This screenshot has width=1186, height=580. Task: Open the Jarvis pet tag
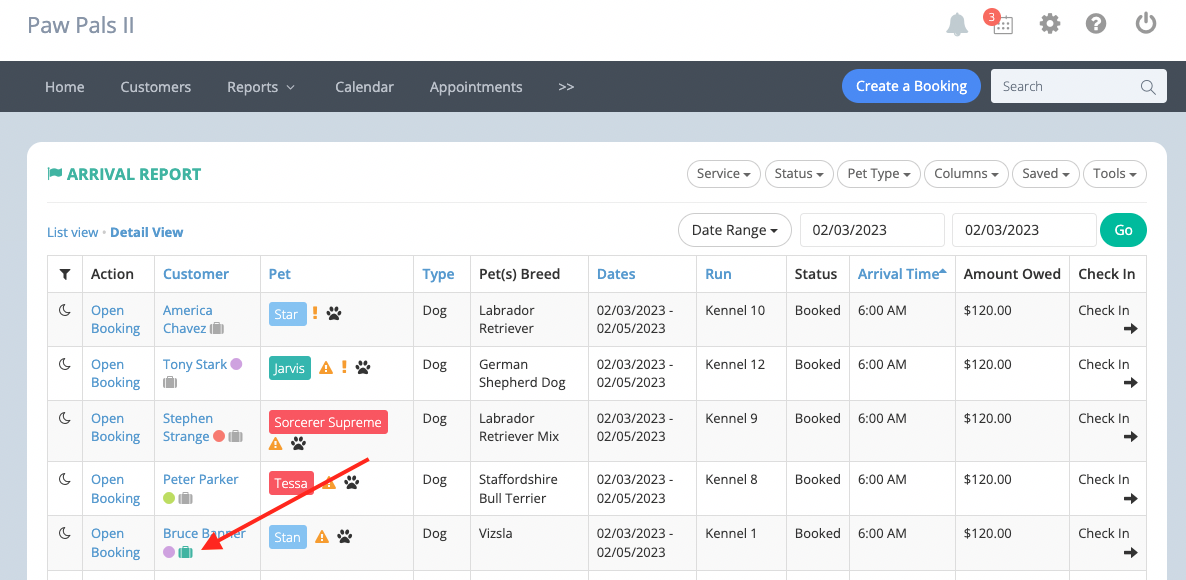pos(290,368)
